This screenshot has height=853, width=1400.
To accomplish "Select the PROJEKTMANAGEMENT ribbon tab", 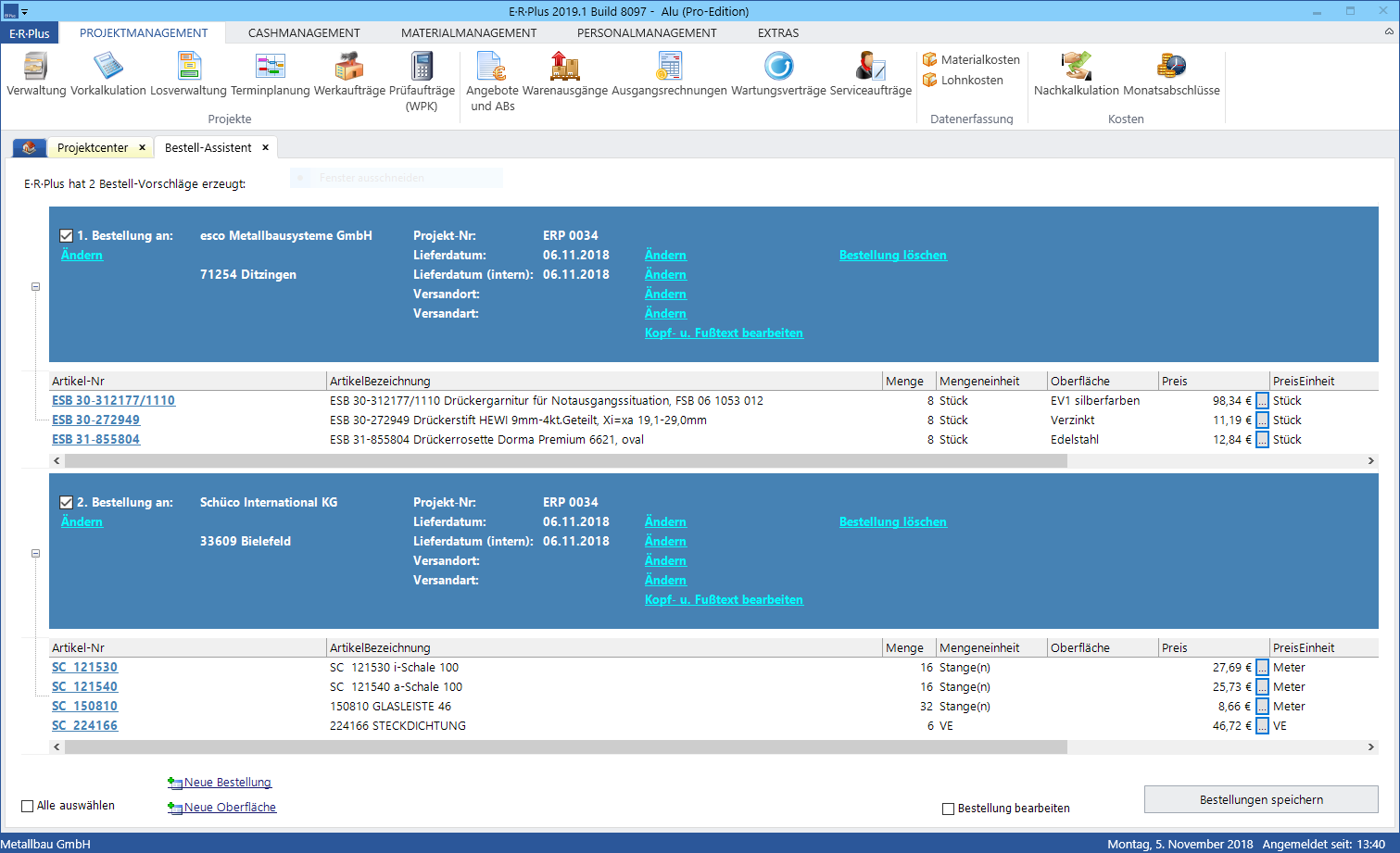I will pyautogui.click(x=144, y=32).
